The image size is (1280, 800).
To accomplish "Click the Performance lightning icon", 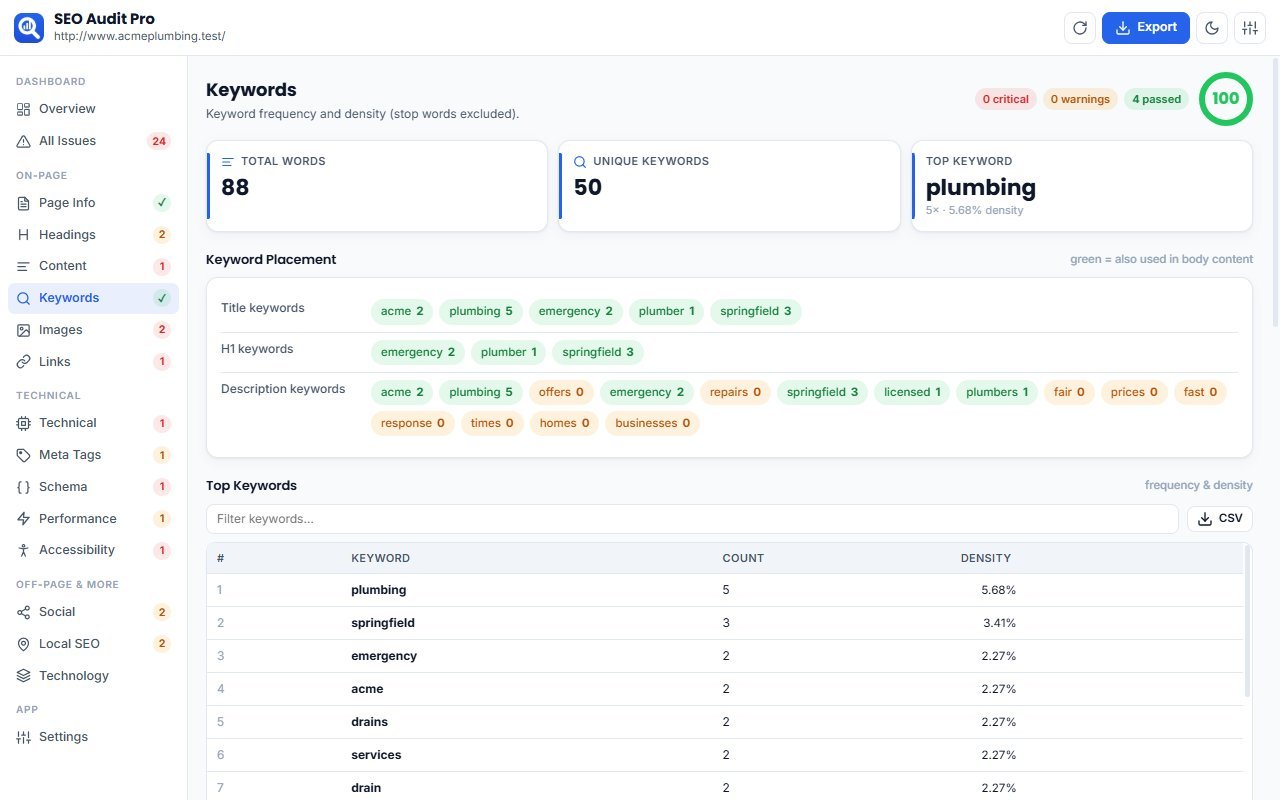I will point(24,519).
